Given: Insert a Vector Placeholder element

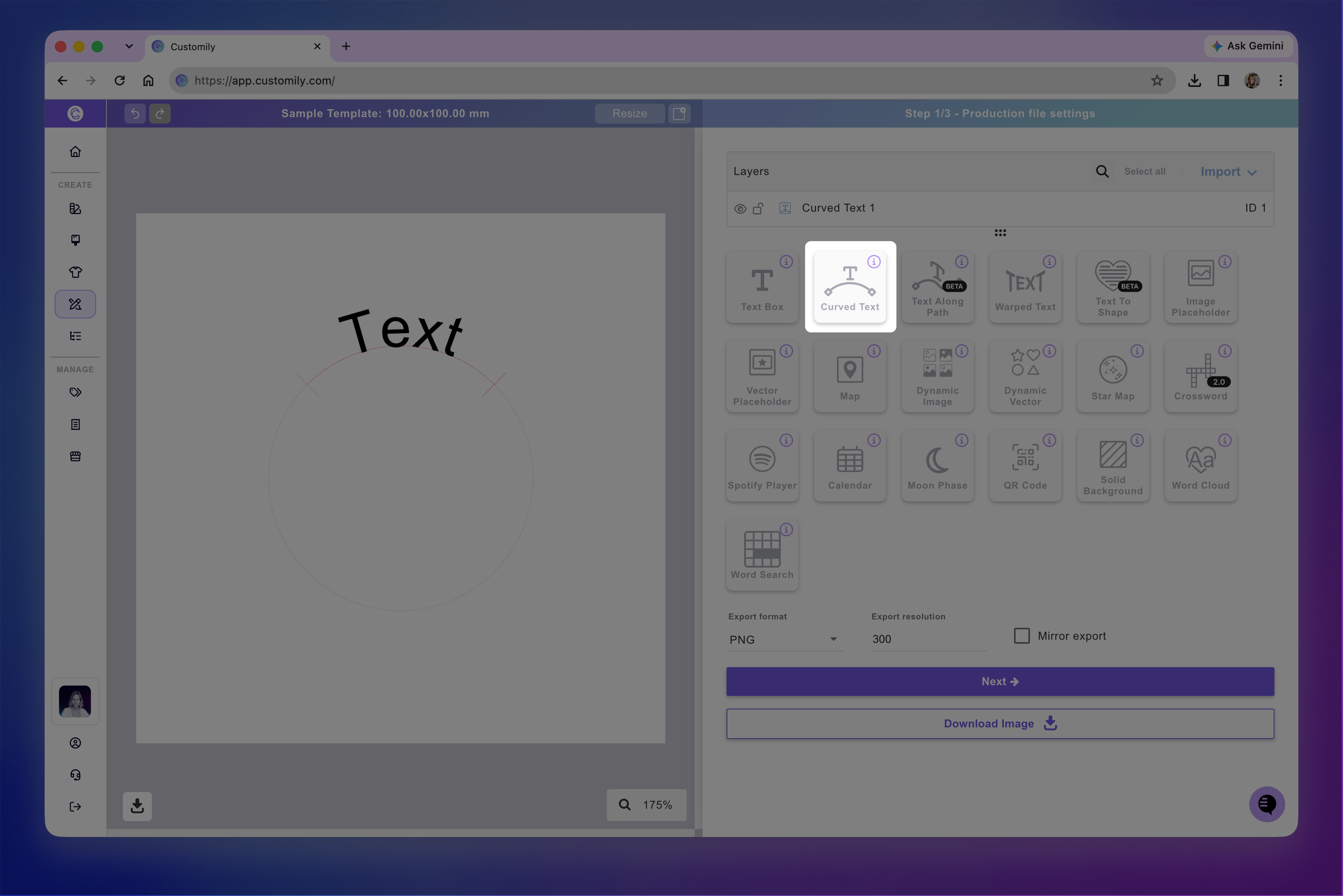Looking at the screenshot, I should 762,376.
